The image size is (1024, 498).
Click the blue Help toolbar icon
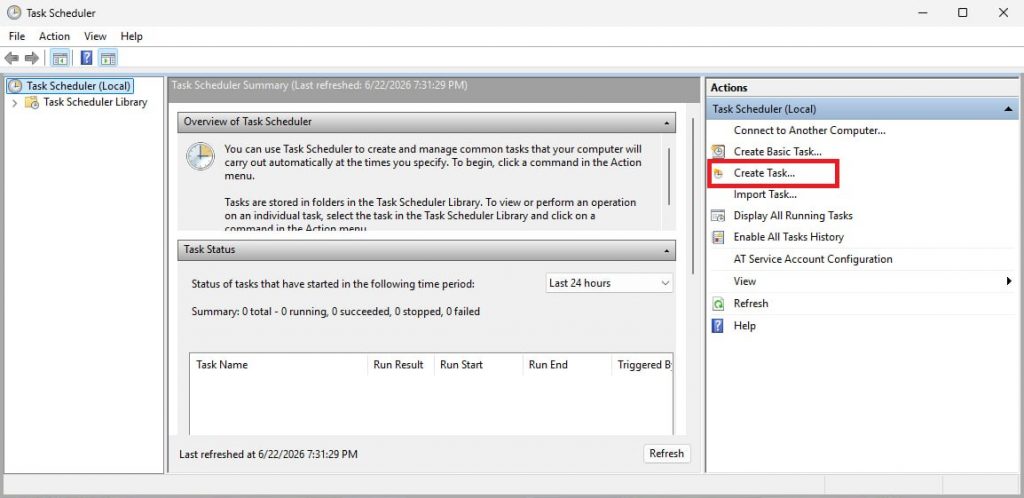pos(86,58)
